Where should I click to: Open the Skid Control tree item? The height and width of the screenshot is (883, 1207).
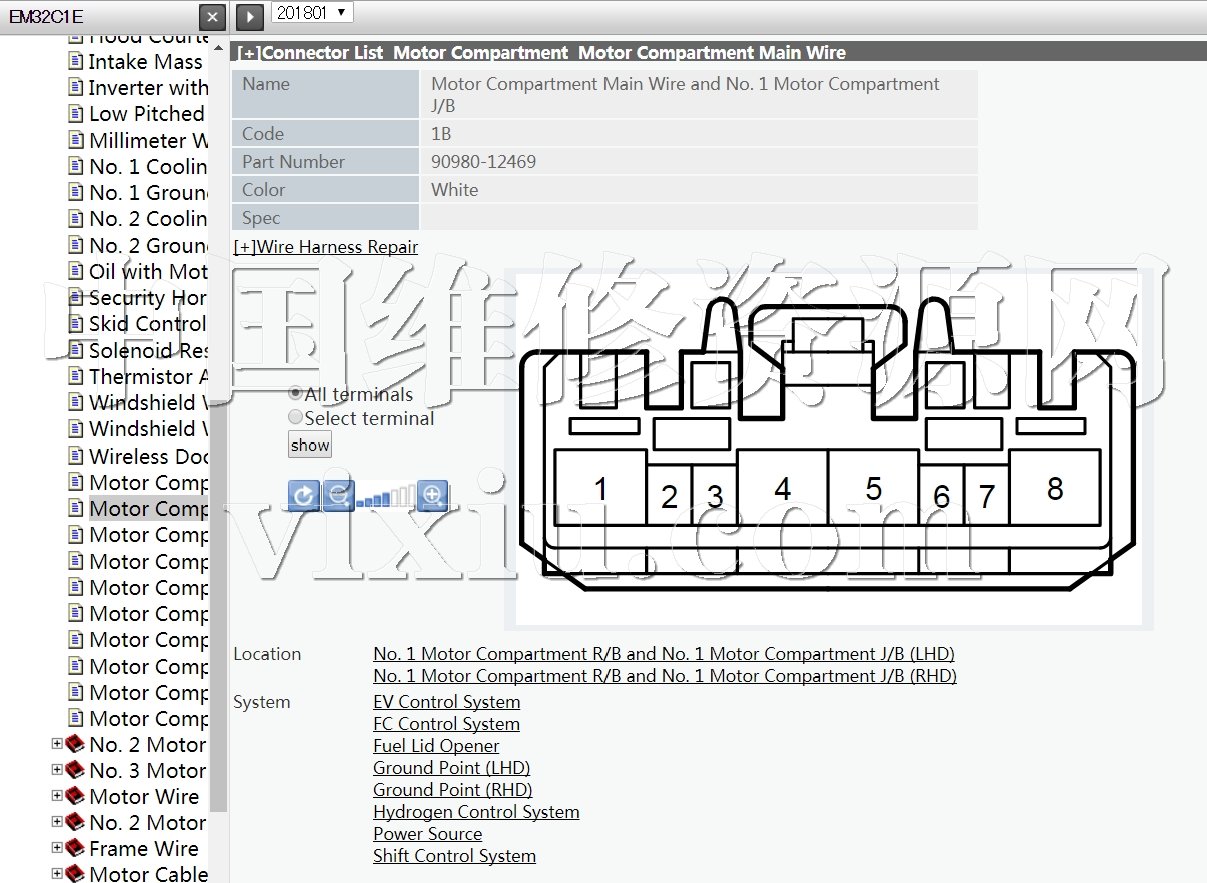pos(147,323)
